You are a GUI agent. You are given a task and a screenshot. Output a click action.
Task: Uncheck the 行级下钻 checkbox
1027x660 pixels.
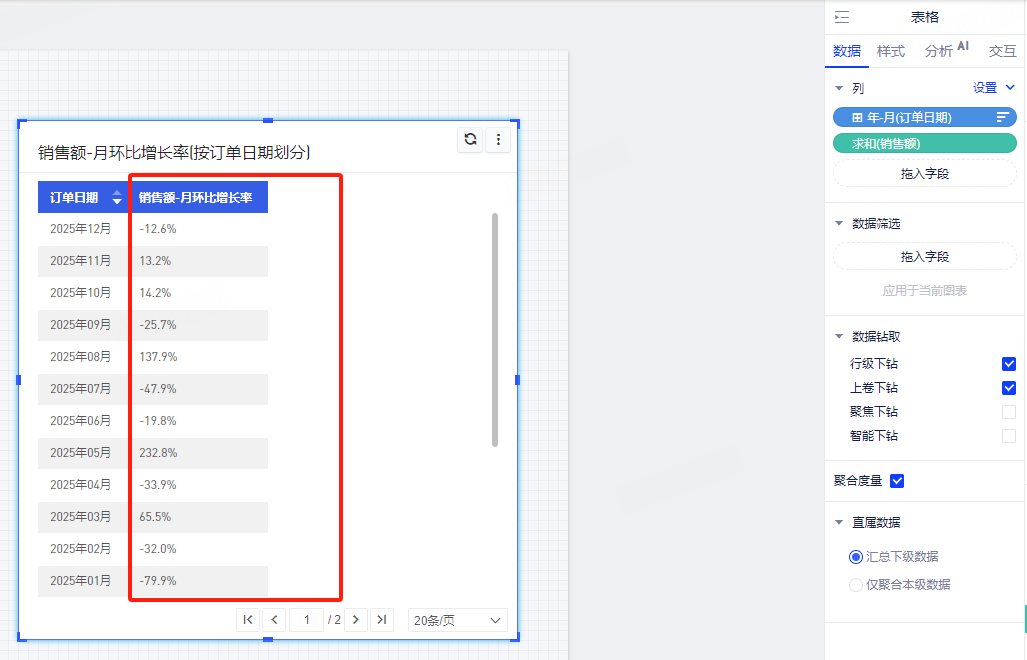pos(1008,364)
